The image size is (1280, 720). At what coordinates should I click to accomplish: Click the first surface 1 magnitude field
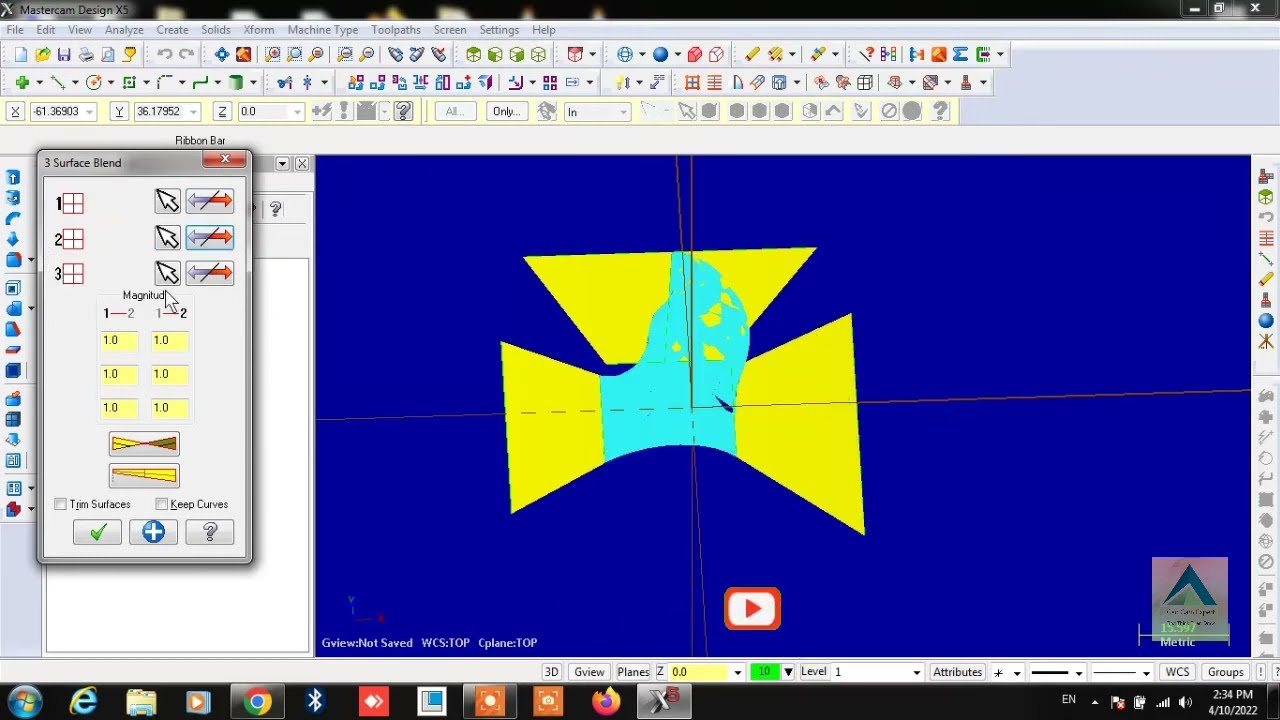(x=118, y=340)
